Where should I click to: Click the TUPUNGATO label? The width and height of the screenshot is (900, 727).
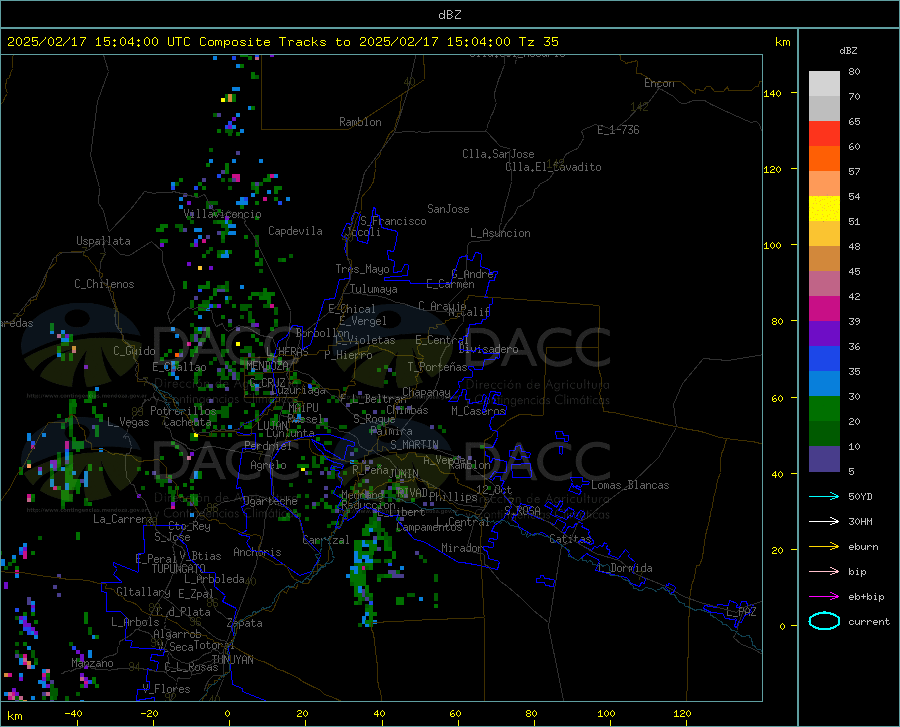tap(179, 569)
